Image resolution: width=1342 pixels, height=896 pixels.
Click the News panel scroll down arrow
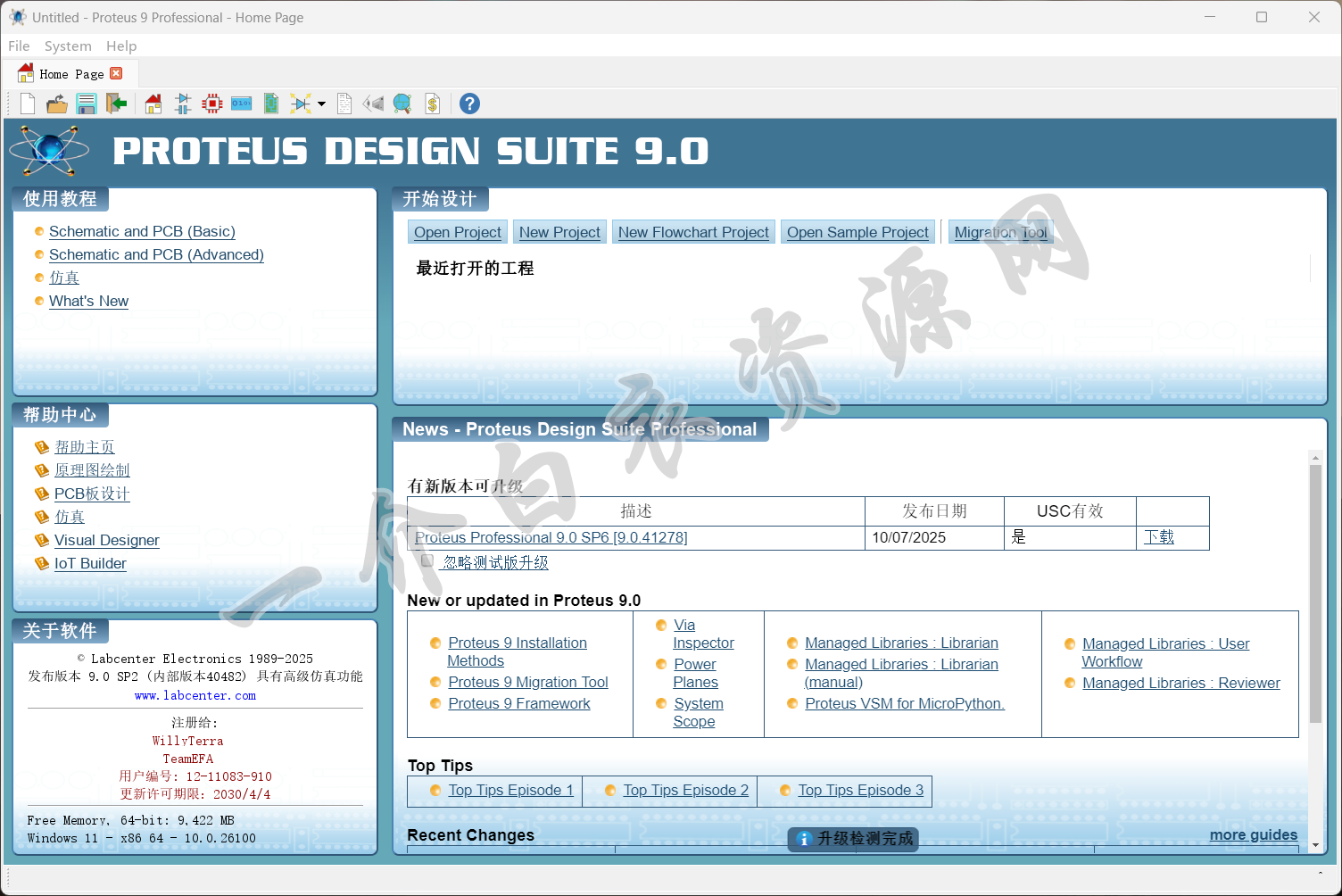click(x=1315, y=844)
